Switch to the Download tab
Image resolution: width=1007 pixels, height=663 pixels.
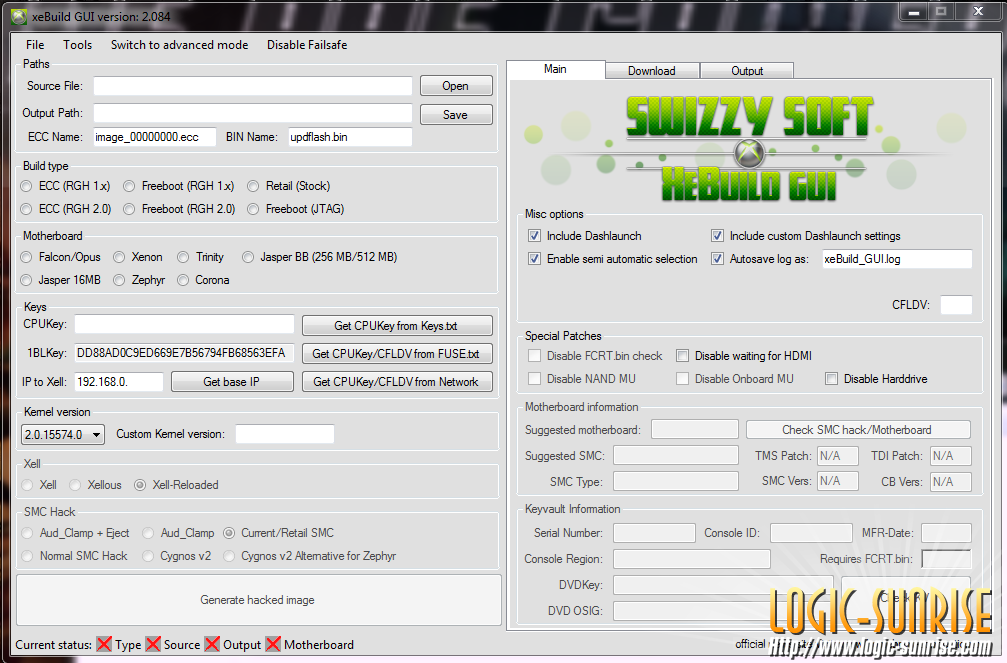[x=652, y=71]
